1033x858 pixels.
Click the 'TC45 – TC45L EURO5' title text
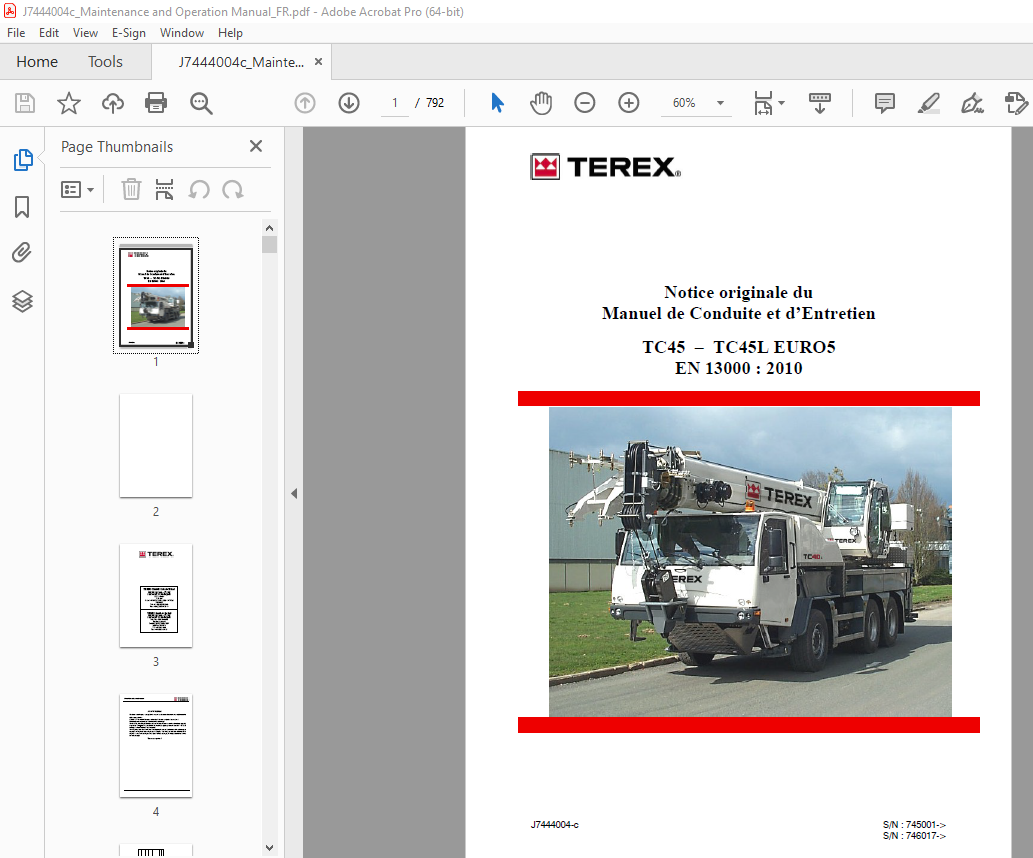pos(739,347)
